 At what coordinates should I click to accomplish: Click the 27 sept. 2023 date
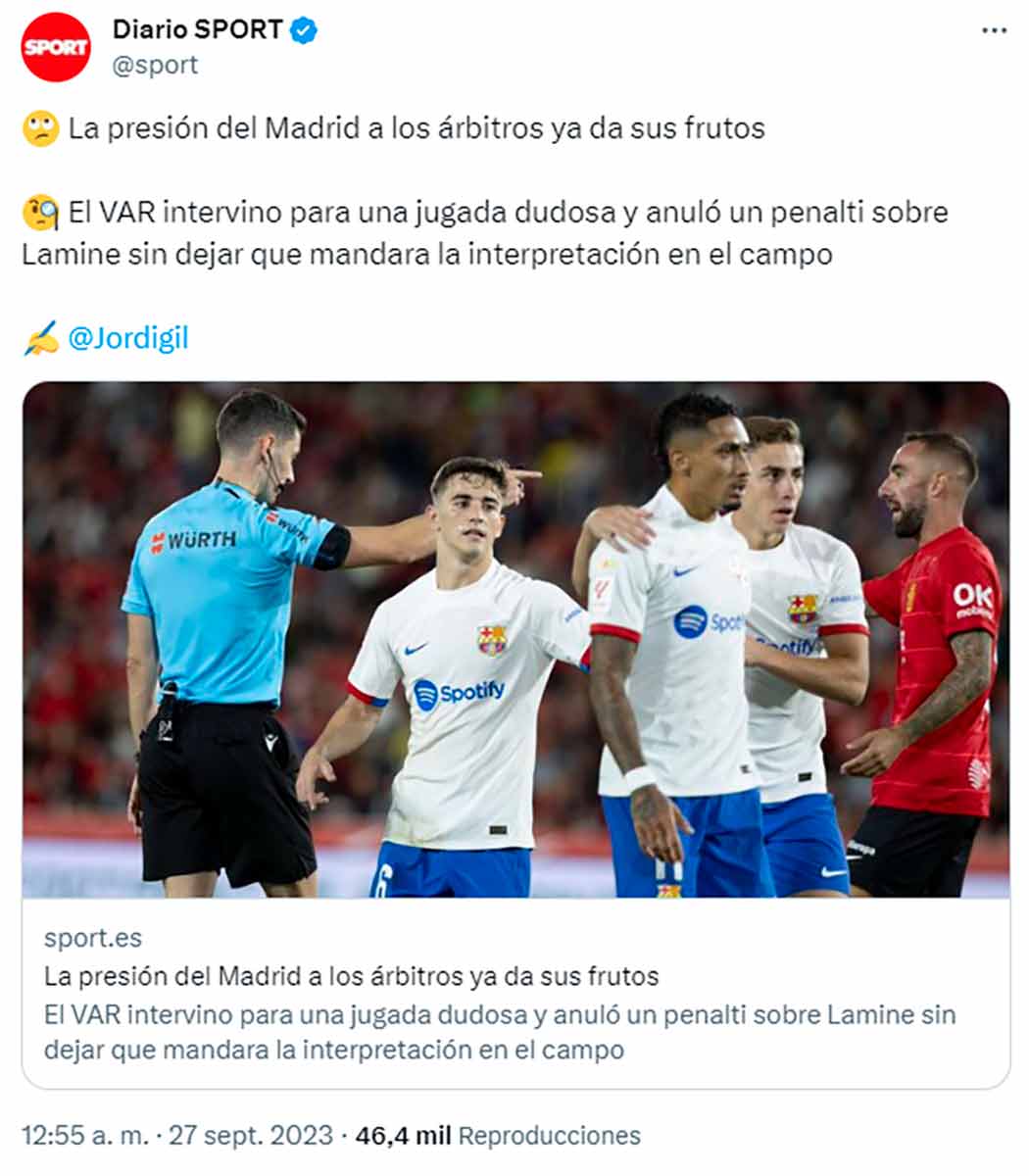tap(251, 1136)
